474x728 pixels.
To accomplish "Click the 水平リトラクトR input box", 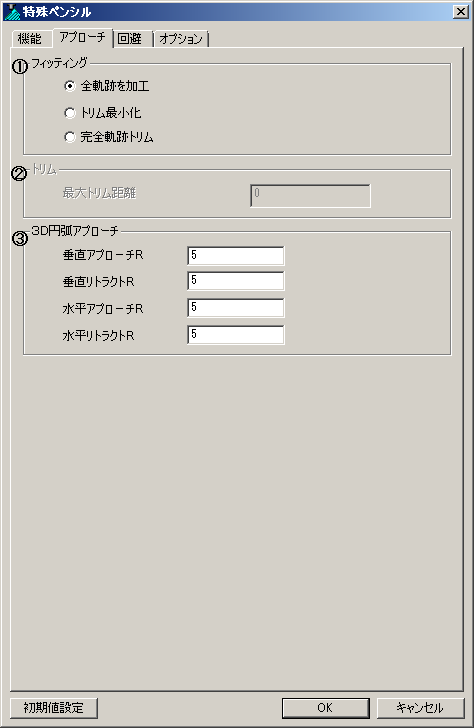I will point(235,335).
